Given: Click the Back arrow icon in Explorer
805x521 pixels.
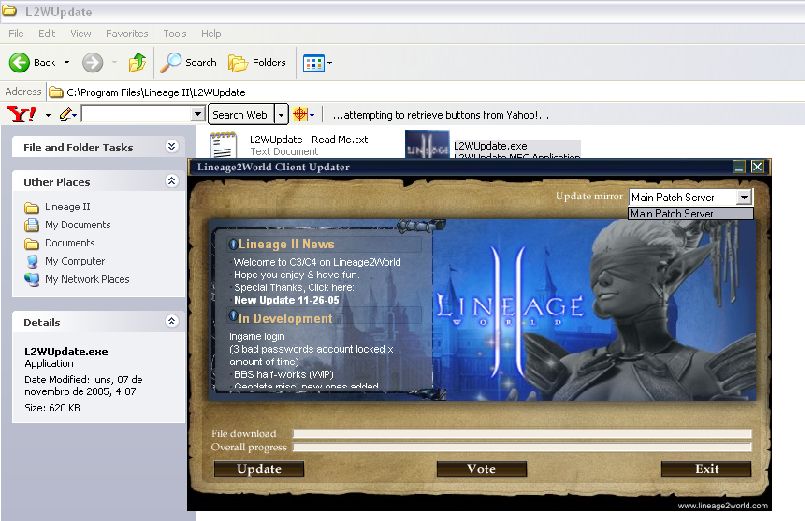Looking at the screenshot, I should pos(19,63).
